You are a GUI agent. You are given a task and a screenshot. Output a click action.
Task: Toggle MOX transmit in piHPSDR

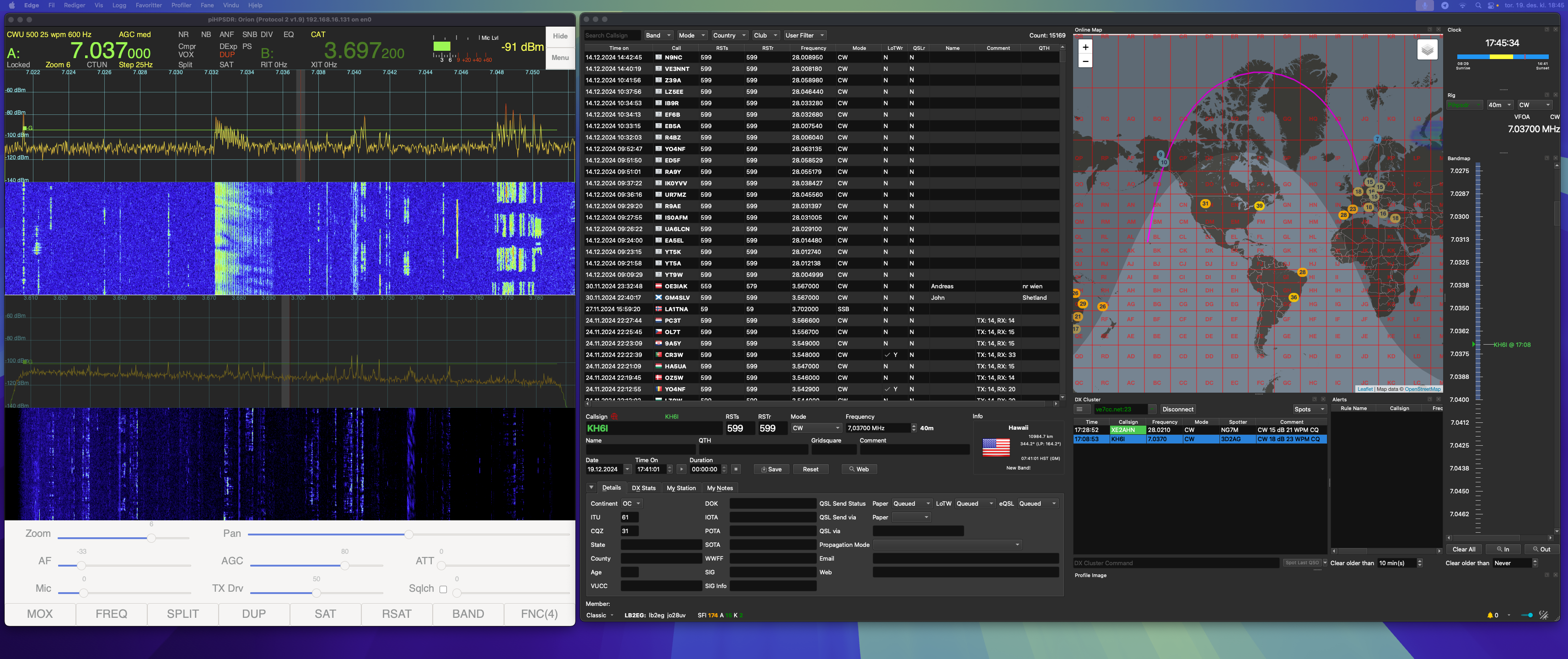(40, 614)
